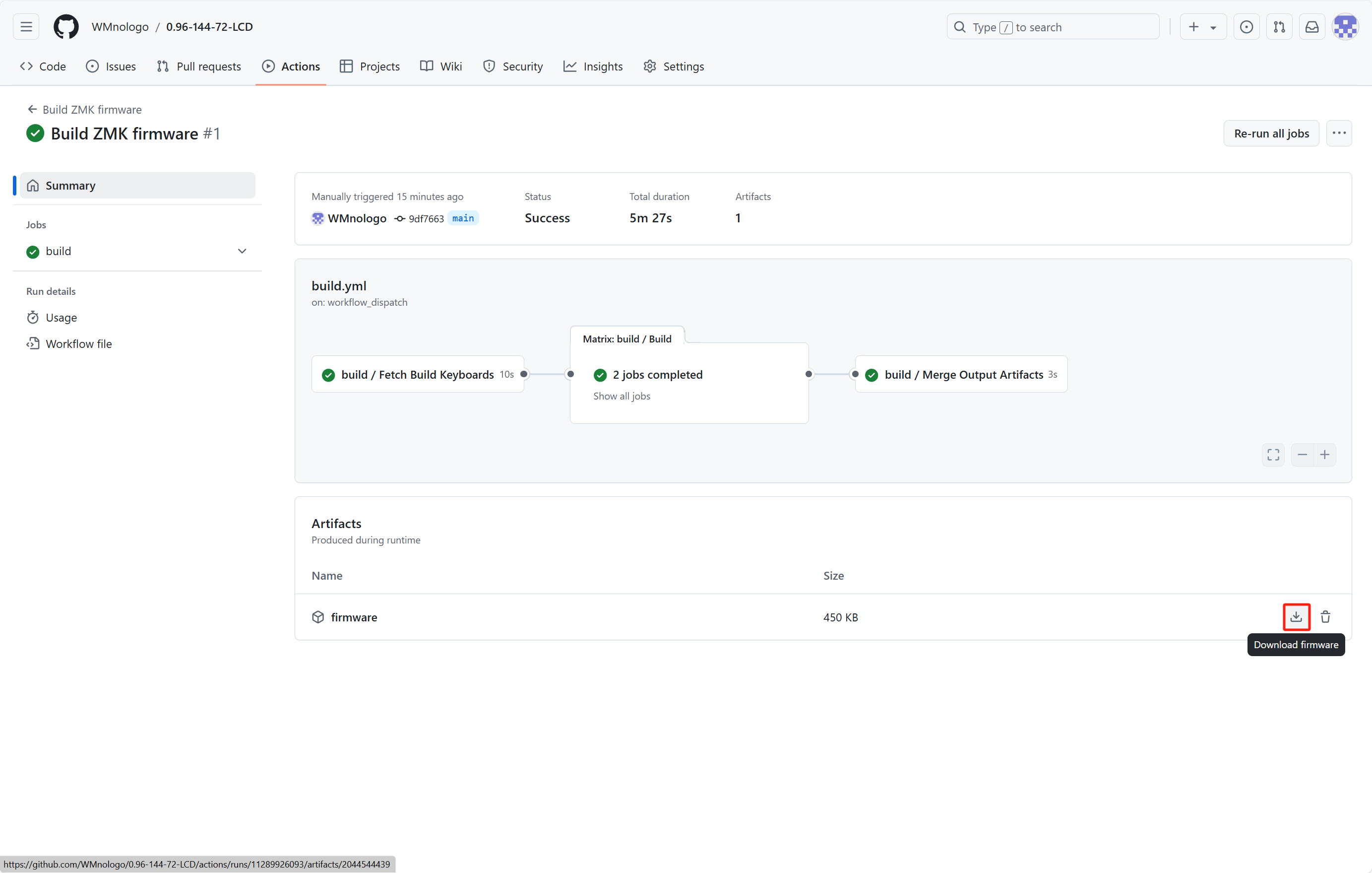Click Show all jobs in matrix box

point(622,396)
